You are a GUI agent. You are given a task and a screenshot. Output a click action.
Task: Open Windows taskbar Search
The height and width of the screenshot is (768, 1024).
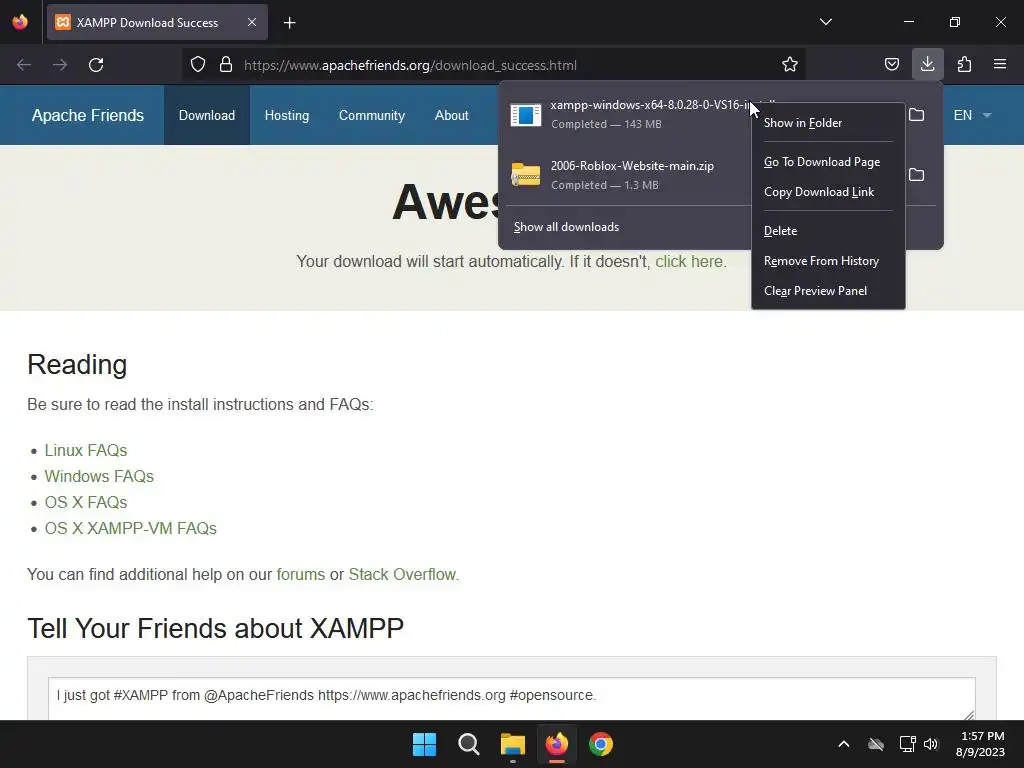click(468, 744)
